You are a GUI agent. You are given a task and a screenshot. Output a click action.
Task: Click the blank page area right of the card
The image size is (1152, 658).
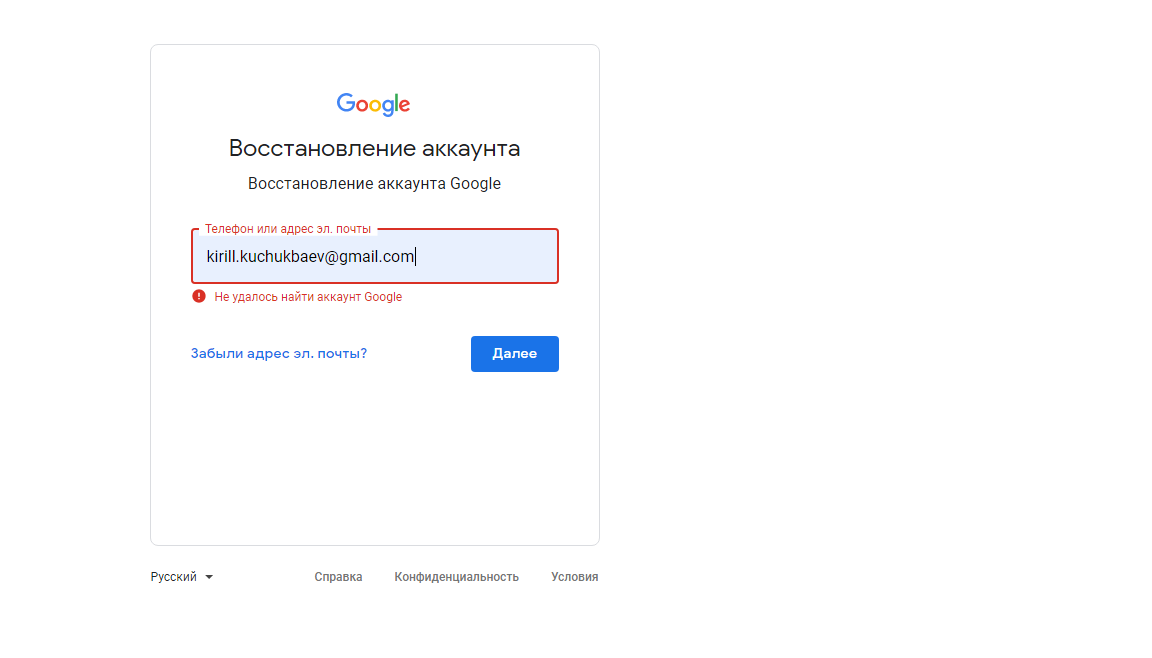[x=870, y=300]
